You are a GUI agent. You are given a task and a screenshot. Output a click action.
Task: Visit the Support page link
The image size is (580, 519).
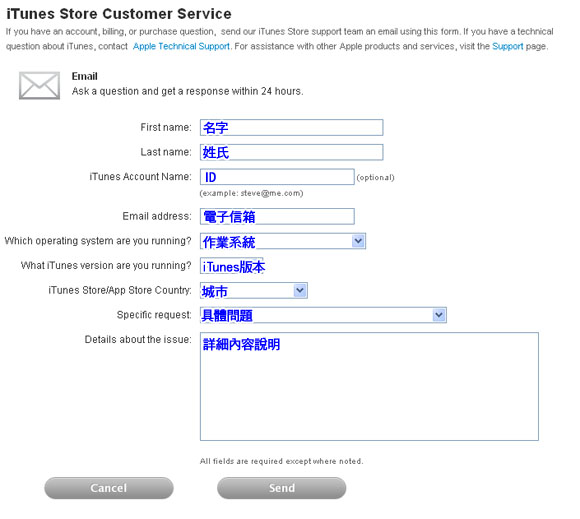tap(508, 46)
